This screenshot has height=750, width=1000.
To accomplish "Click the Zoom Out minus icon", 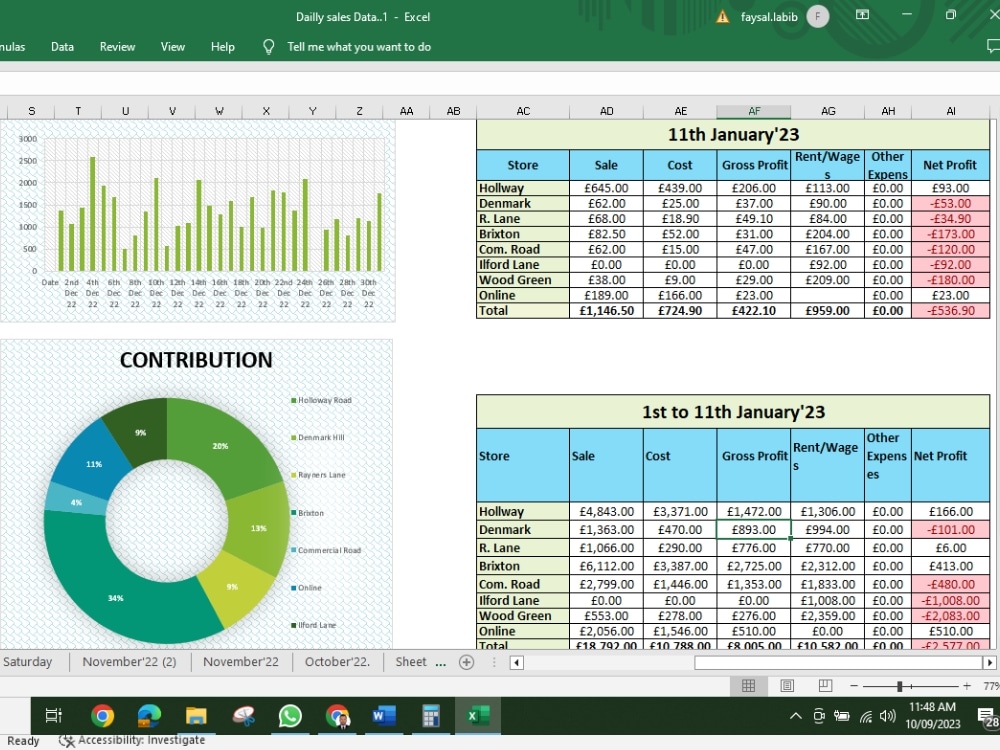I will tap(853, 685).
